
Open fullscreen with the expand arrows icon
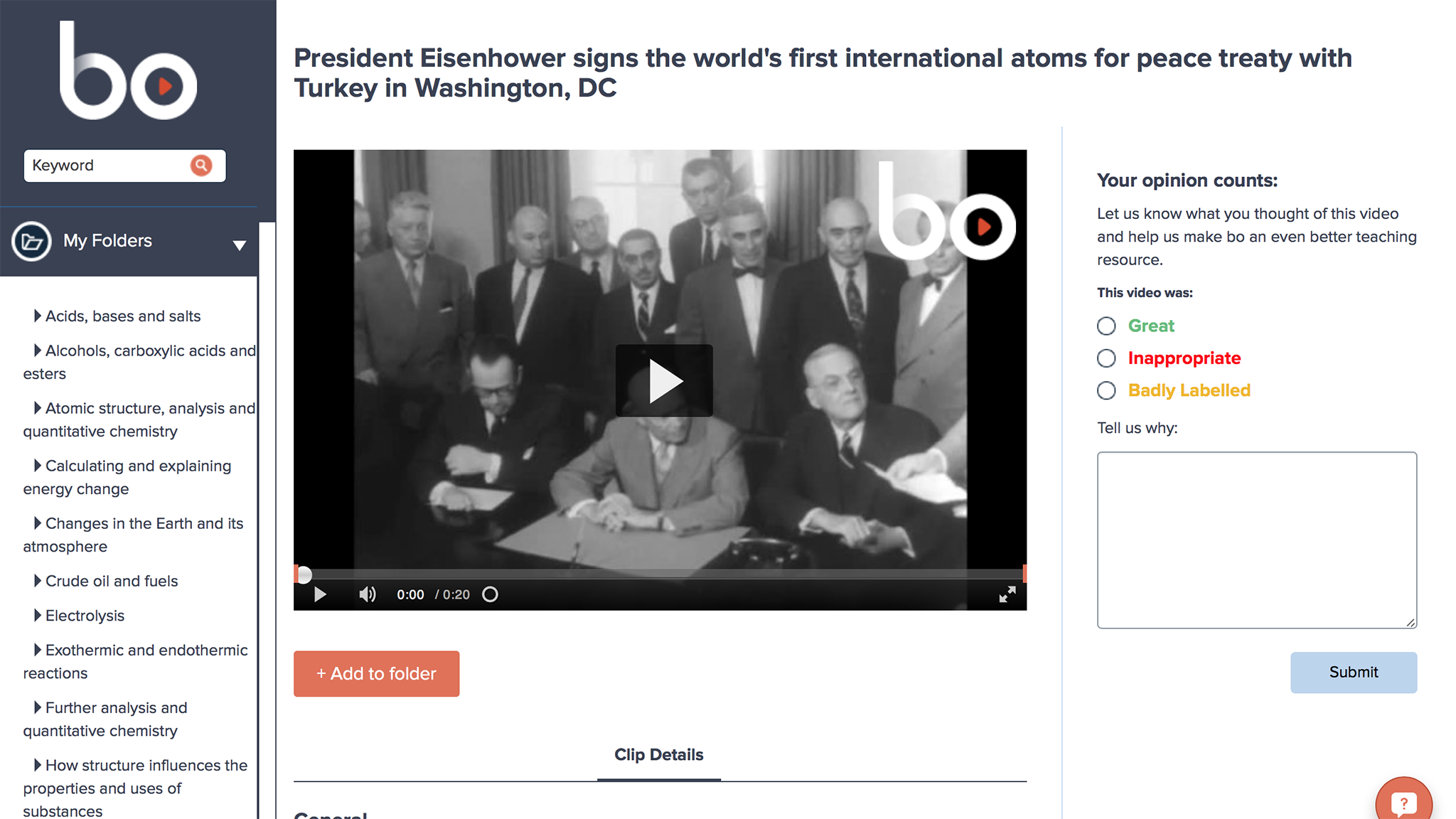click(1007, 594)
